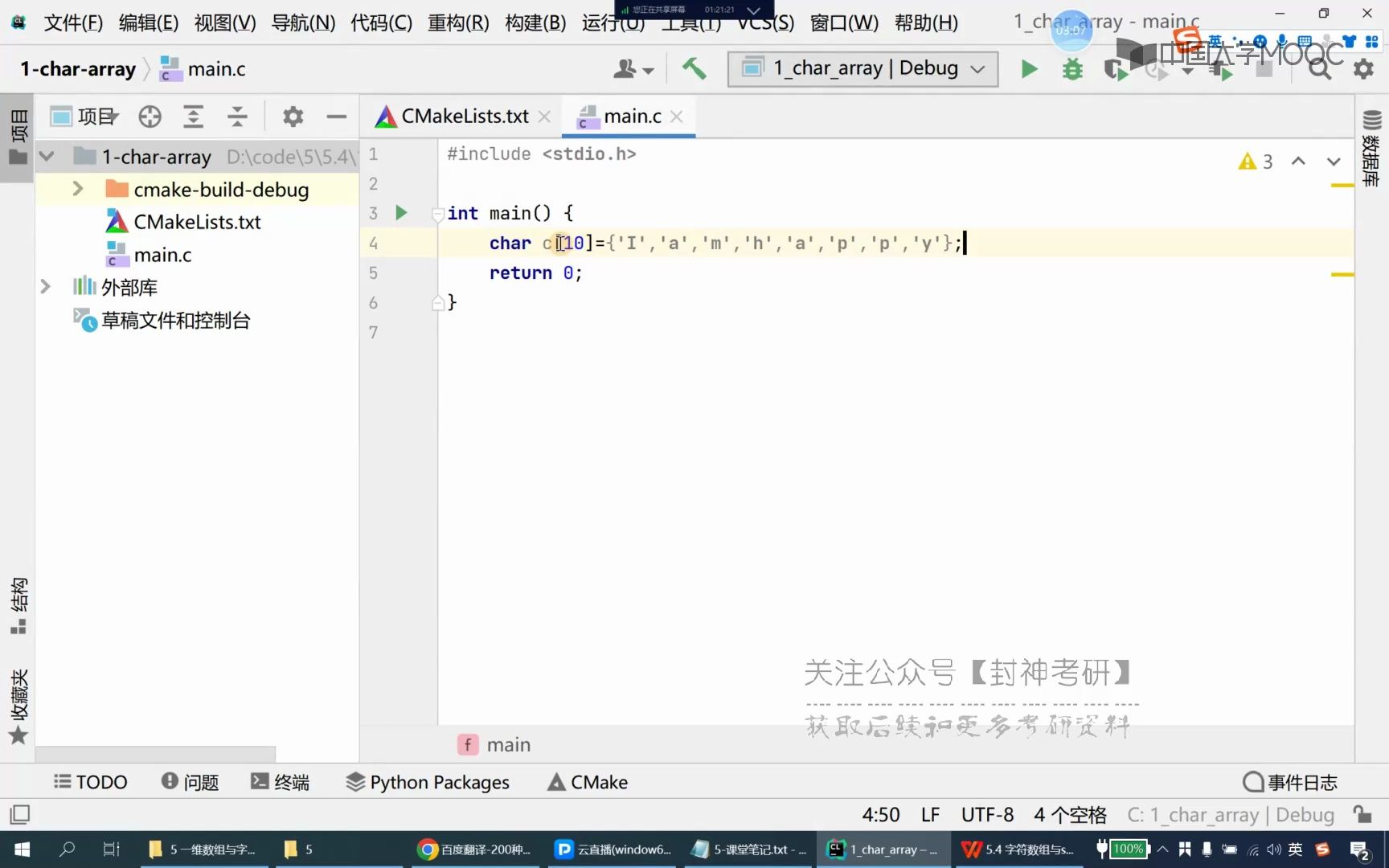Open IDE settings gear in toolbar

(x=1363, y=69)
